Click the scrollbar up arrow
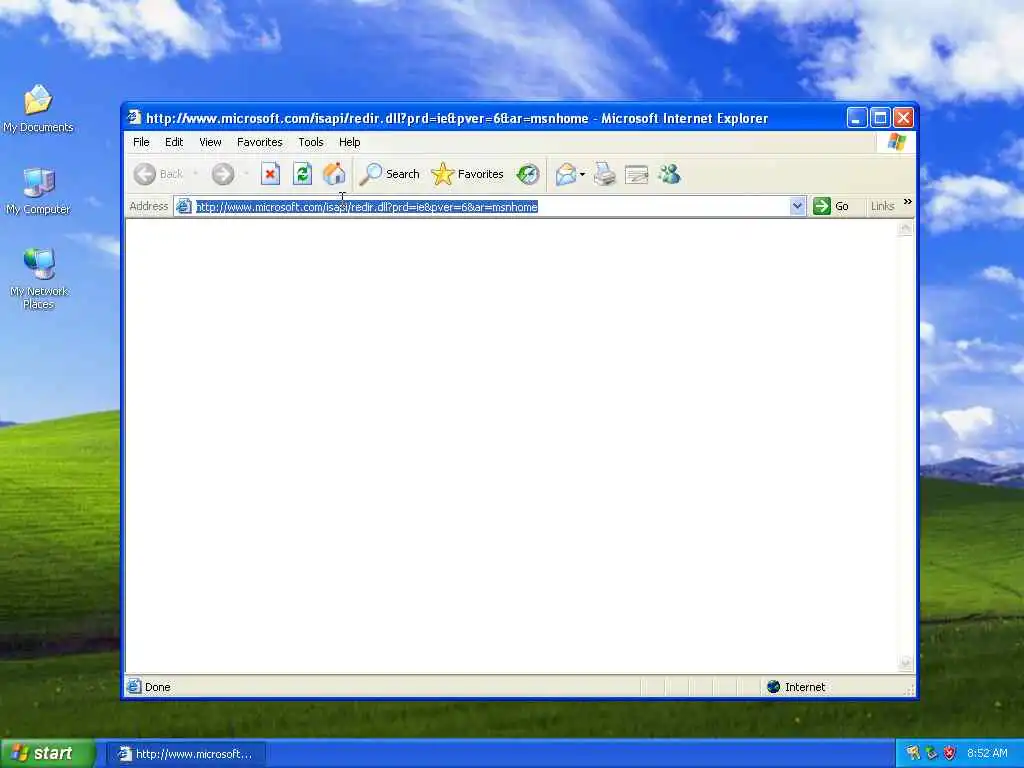This screenshot has width=1024, height=768. pyautogui.click(x=905, y=228)
